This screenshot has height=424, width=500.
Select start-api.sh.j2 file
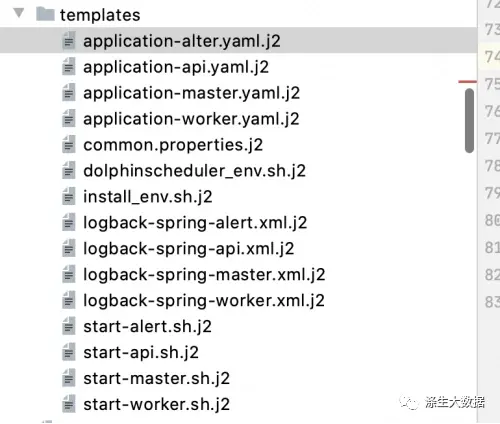point(141,353)
